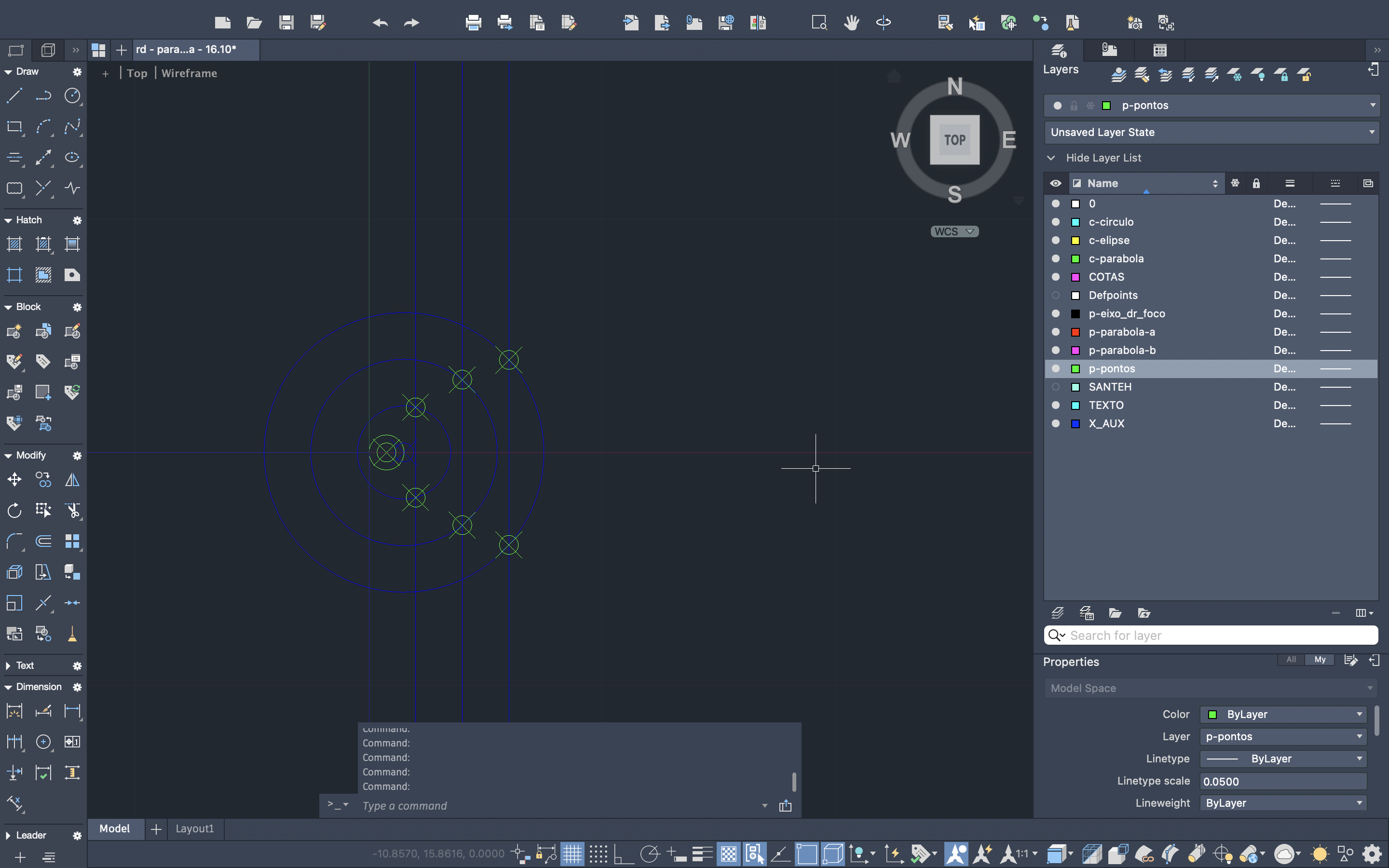Click the Pan hand tool in toolbar
1389x868 pixels.
coord(851,23)
